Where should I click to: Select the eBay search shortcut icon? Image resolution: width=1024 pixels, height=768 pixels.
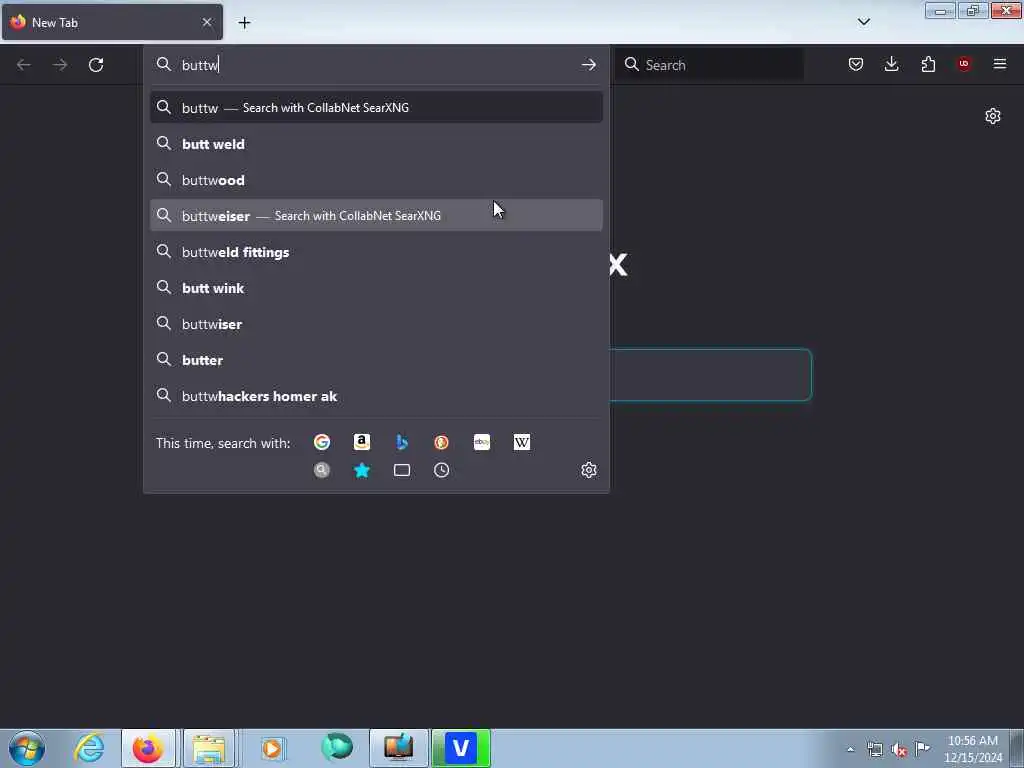click(x=482, y=442)
